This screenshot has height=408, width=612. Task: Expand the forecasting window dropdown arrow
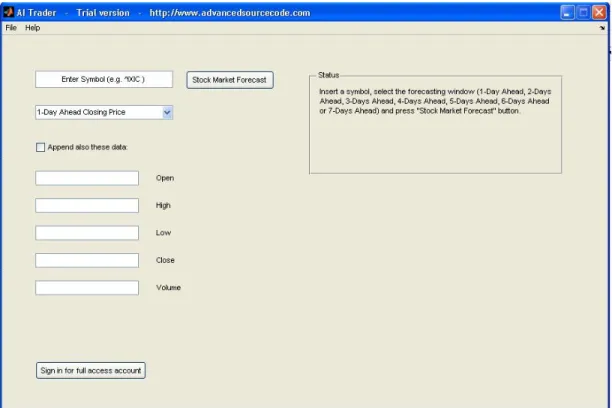tap(167, 112)
